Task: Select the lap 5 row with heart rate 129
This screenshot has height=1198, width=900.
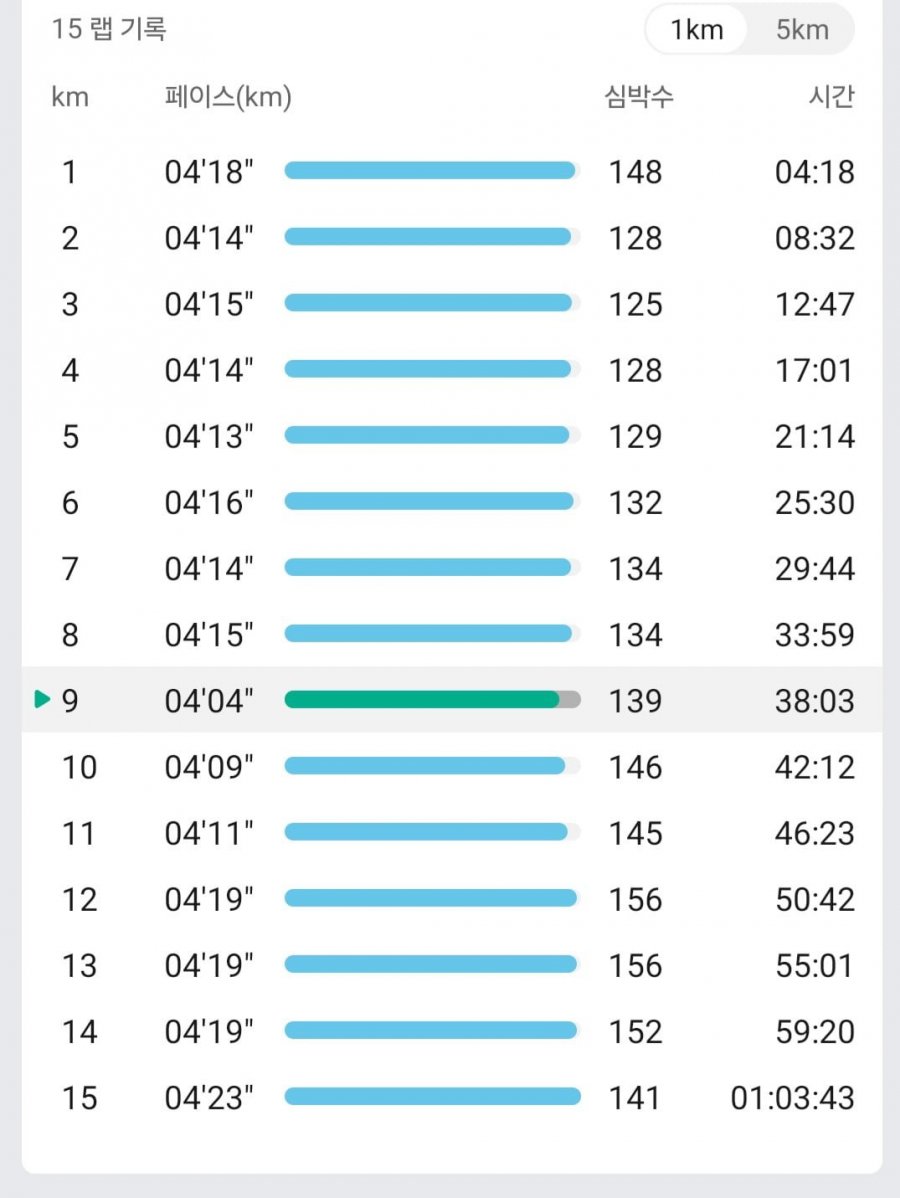Action: click(x=452, y=436)
